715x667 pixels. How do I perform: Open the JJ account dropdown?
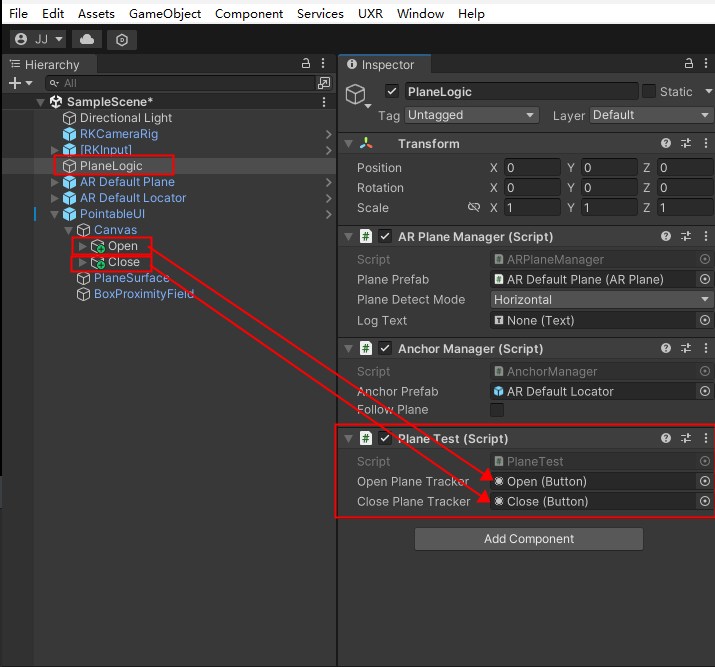point(38,39)
